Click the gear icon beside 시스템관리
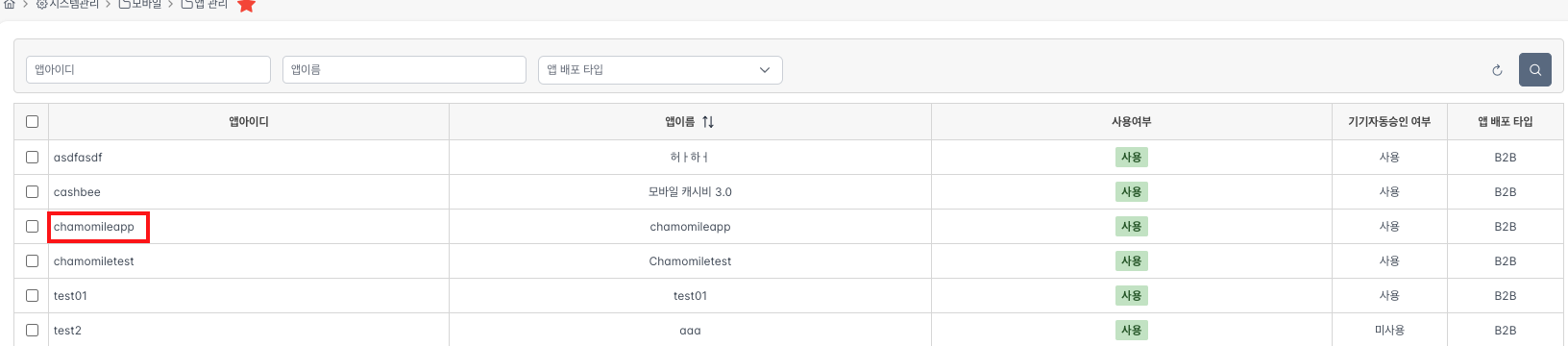Viewport: 1568px width, 346px height. (42, 4)
